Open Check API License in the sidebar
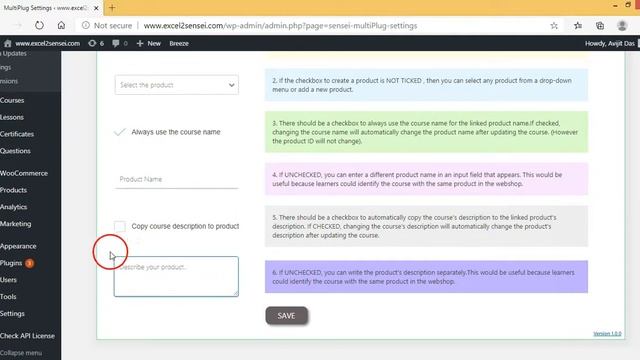Screen dimensions: 640x360 [27, 336]
